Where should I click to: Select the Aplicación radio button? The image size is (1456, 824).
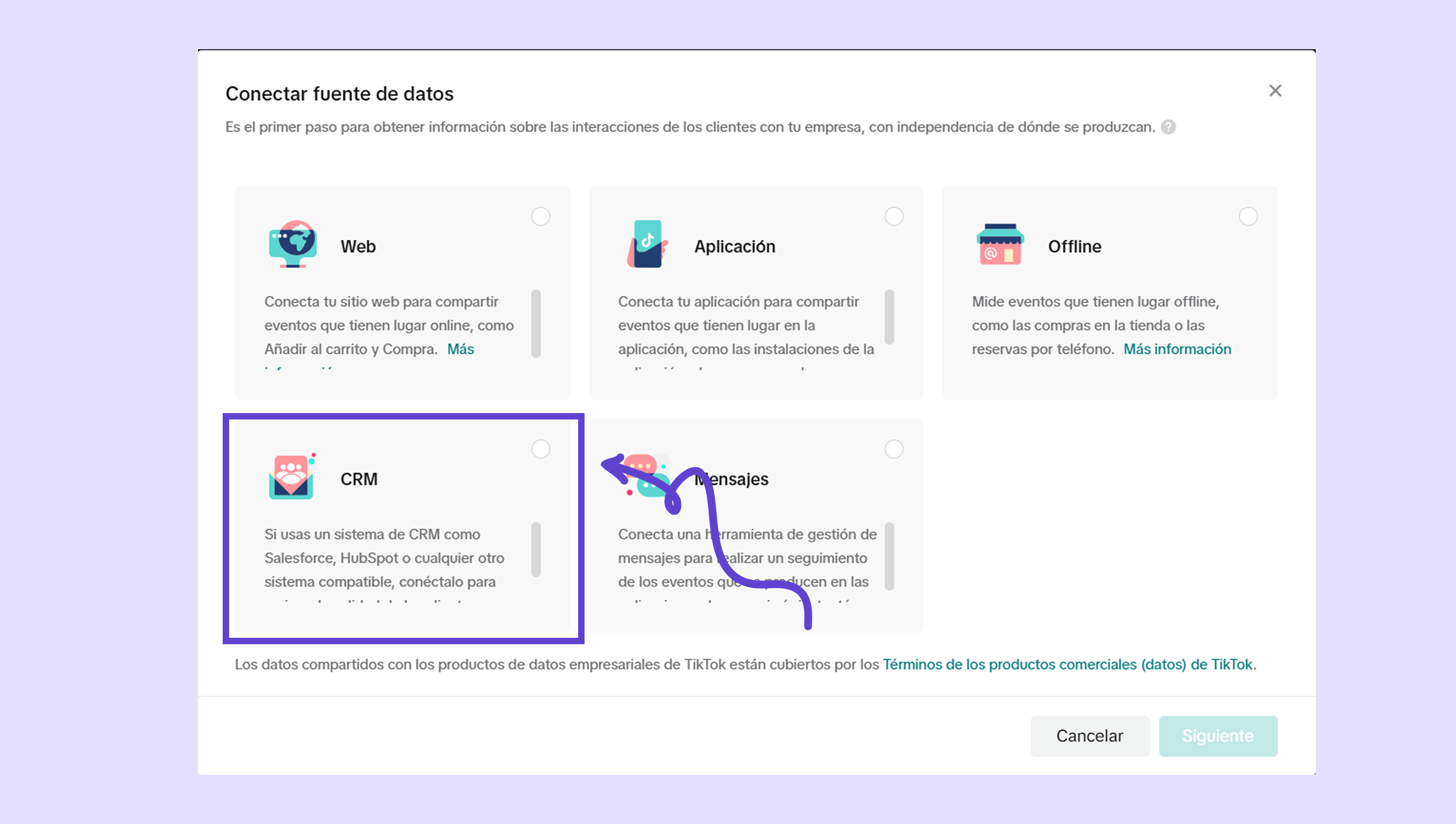(x=894, y=216)
